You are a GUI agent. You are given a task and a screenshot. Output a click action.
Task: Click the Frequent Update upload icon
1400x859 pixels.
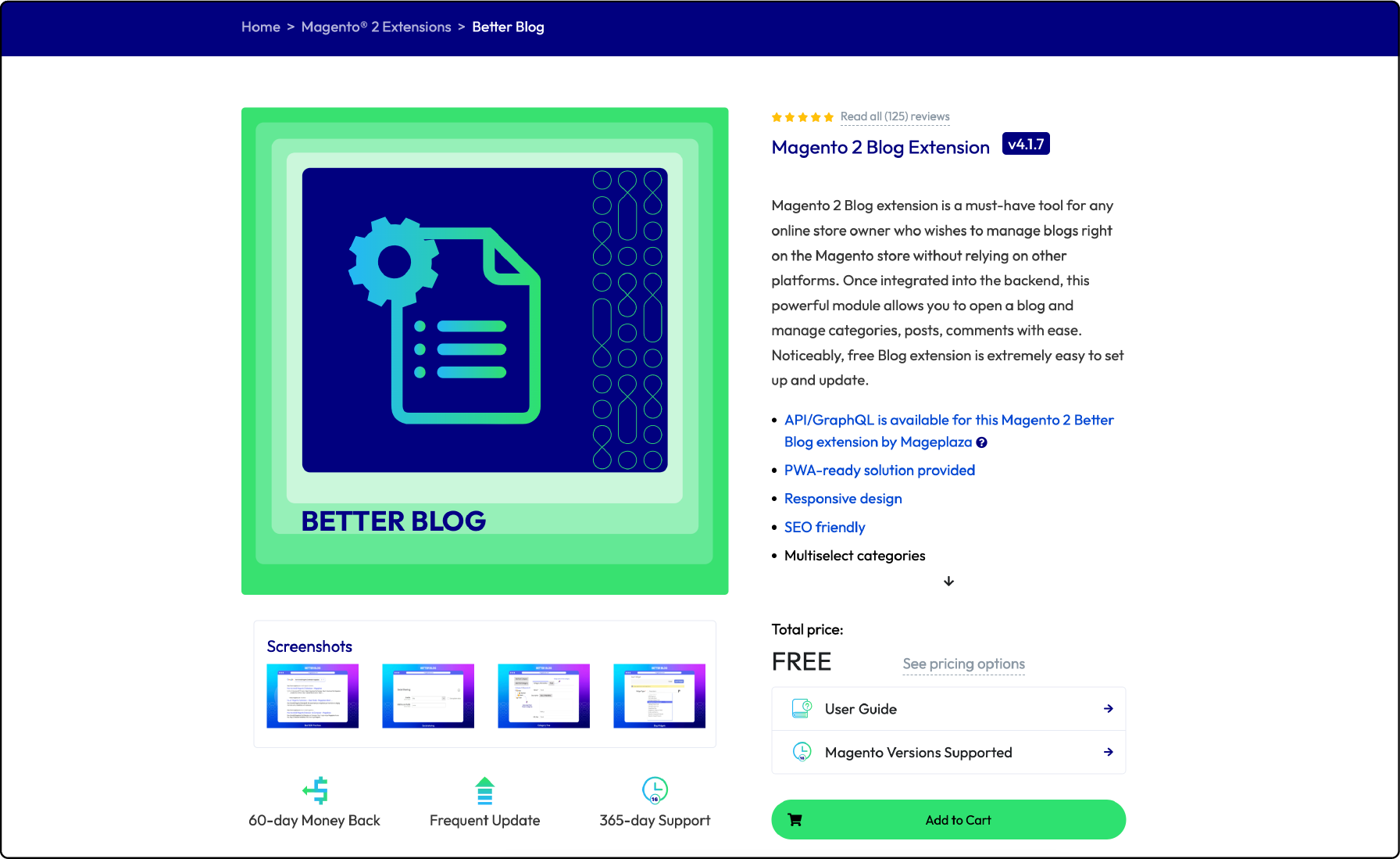(485, 790)
